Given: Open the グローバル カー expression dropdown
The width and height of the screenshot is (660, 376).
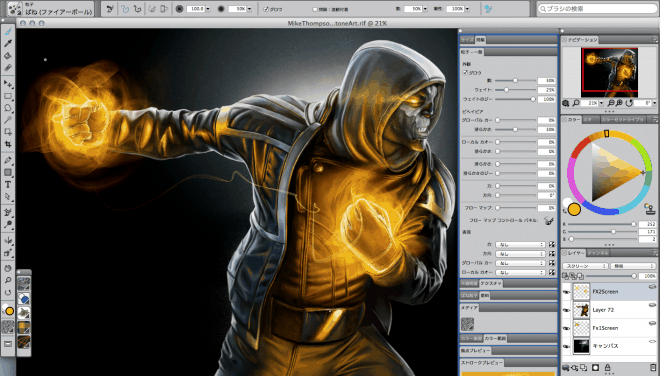Looking at the screenshot, I should pyautogui.click(x=520, y=263).
